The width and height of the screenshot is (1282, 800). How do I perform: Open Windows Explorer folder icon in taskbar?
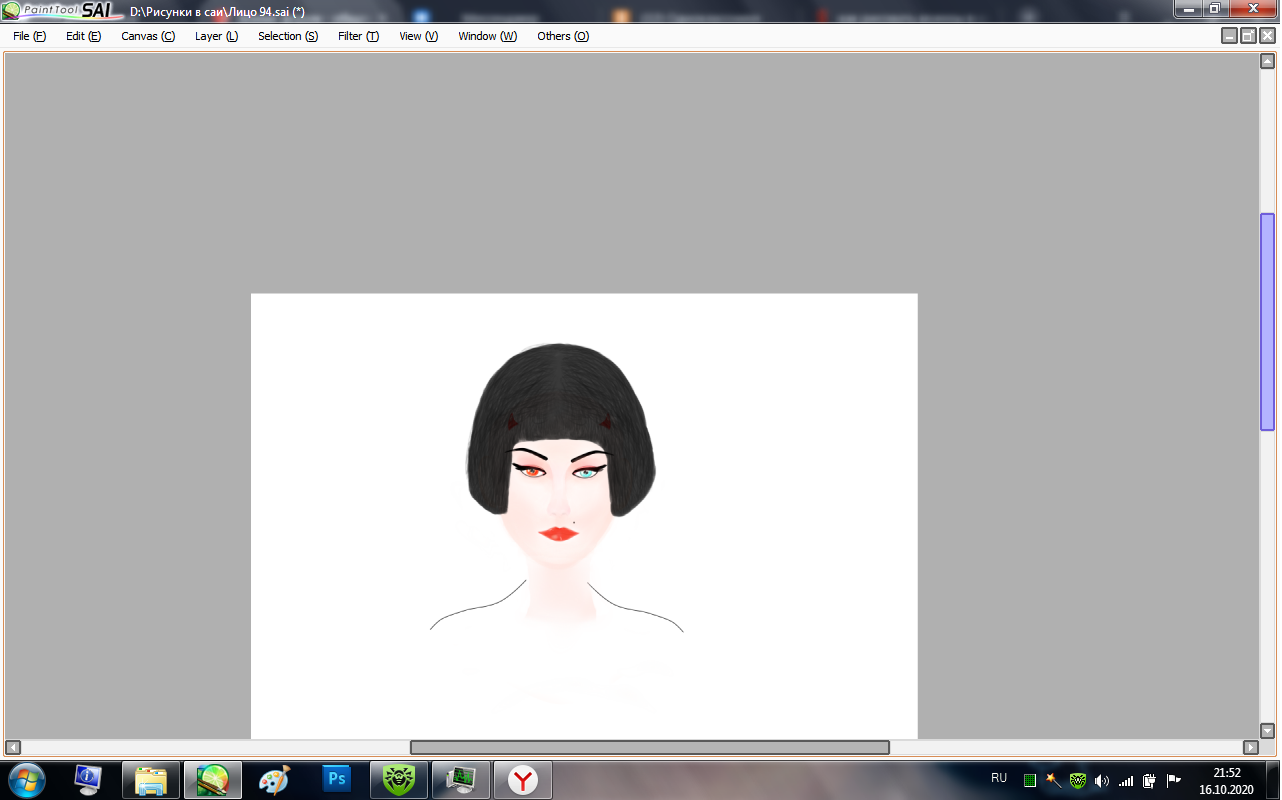point(150,779)
